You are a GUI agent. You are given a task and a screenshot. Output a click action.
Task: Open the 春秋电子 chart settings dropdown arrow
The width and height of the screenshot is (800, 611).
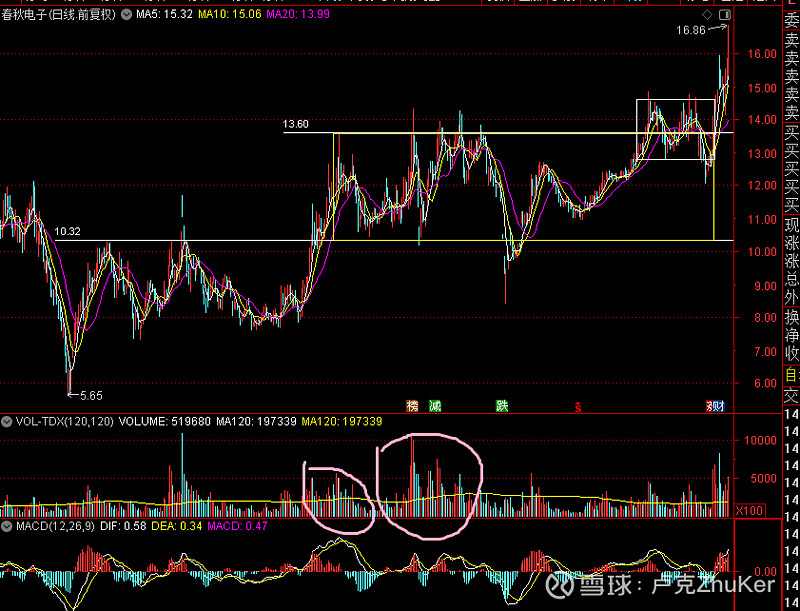(x=126, y=15)
